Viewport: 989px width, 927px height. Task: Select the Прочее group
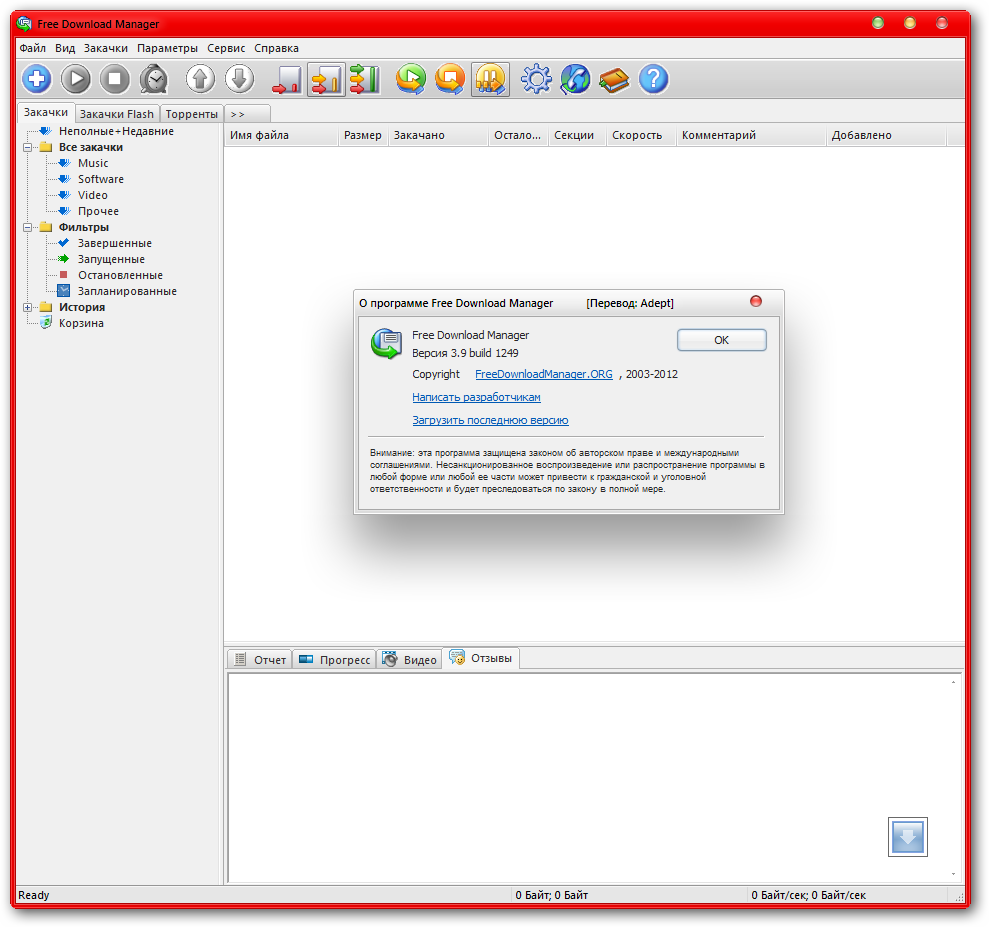click(x=98, y=211)
